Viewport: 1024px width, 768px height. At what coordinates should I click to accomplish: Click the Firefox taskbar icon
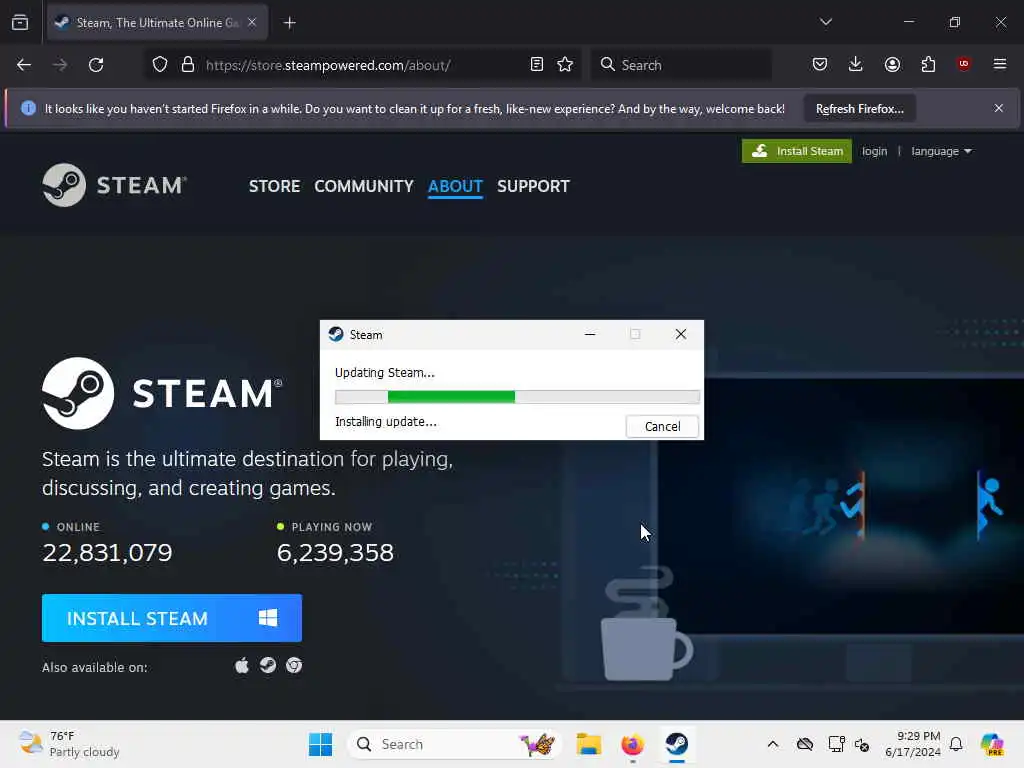(x=632, y=744)
